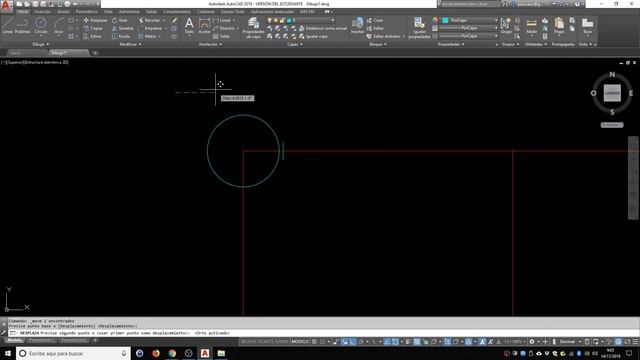This screenshot has height=360, width=640.
Task: Open the lineweight PorCapa dropdown
Action: [x=469, y=28]
